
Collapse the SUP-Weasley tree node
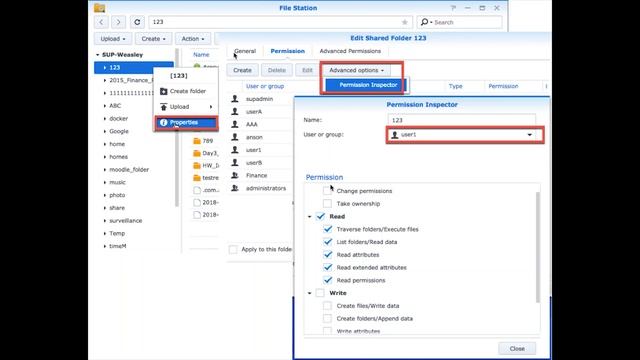[x=98, y=55]
